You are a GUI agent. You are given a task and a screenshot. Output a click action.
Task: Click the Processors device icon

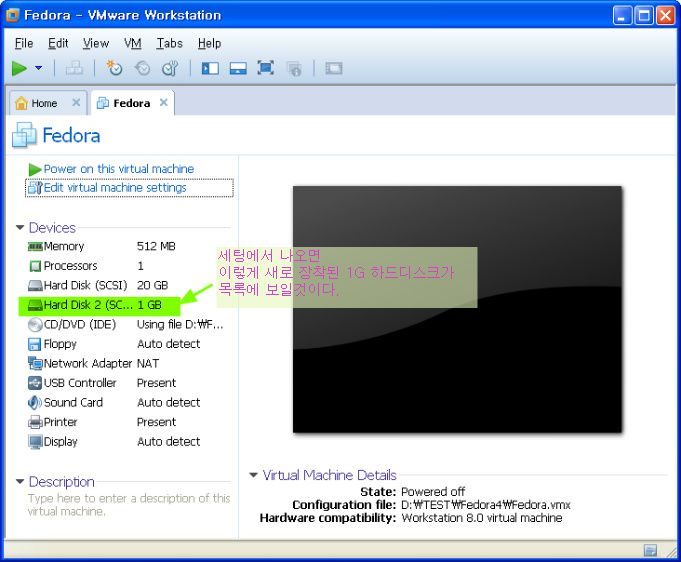[x=35, y=266]
